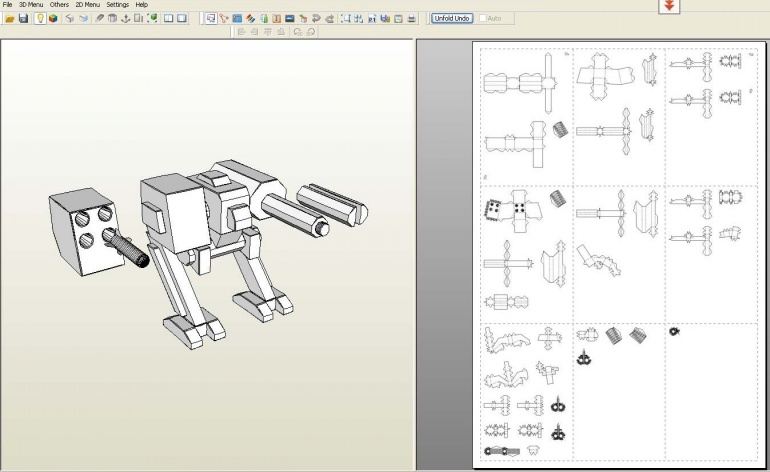770x472 pixels.
Task: Open the 2D Menu
Action: [x=87, y=4]
